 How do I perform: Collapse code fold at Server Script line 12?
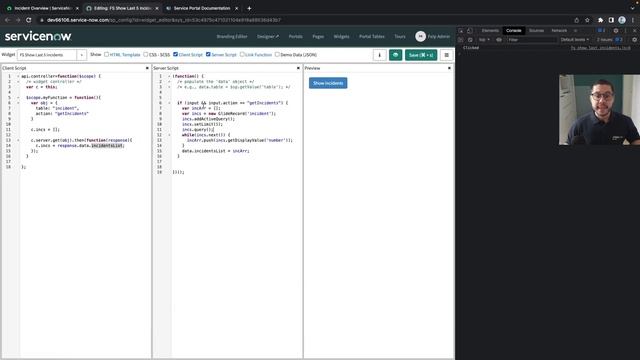[x=169, y=135]
